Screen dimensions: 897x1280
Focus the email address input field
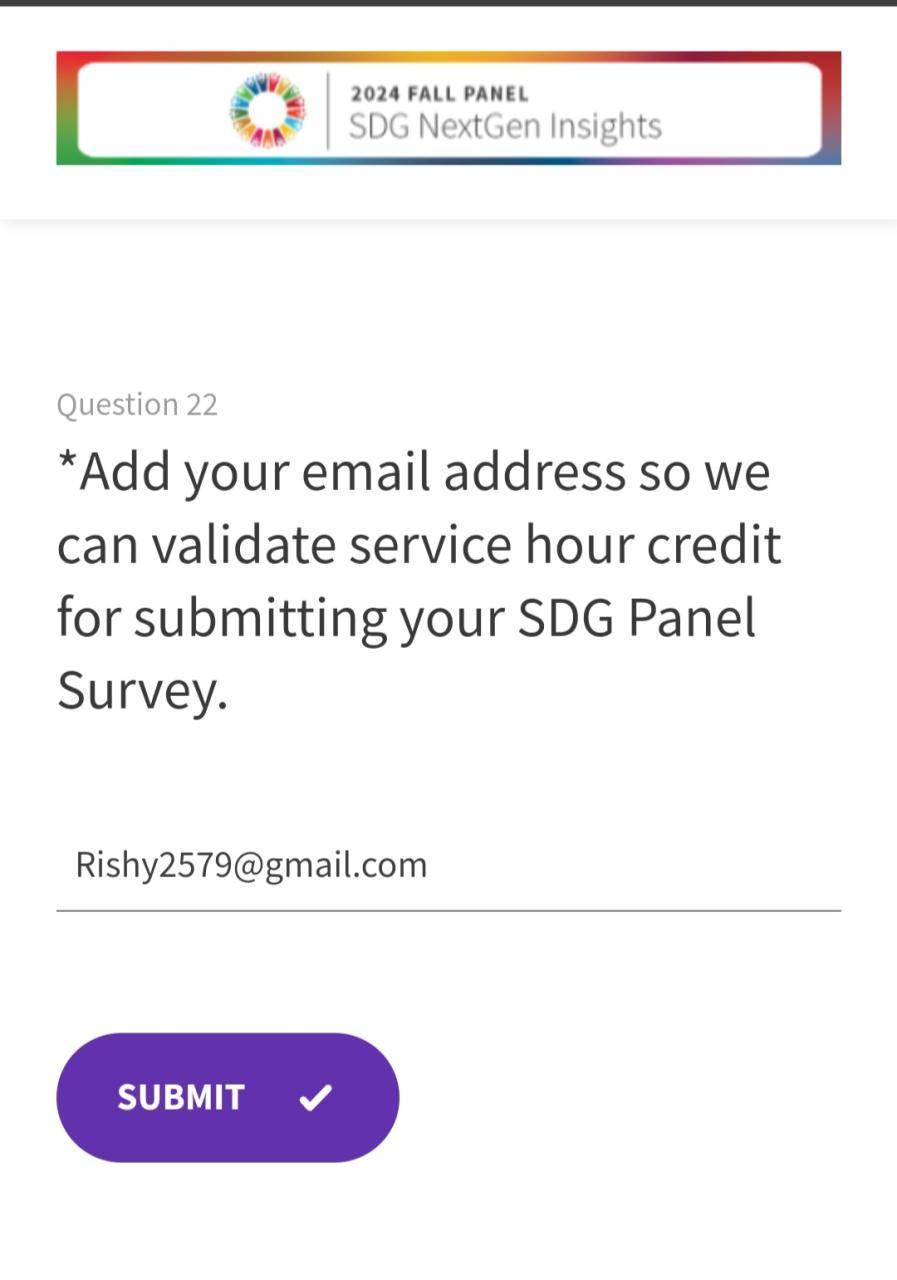click(x=448, y=864)
